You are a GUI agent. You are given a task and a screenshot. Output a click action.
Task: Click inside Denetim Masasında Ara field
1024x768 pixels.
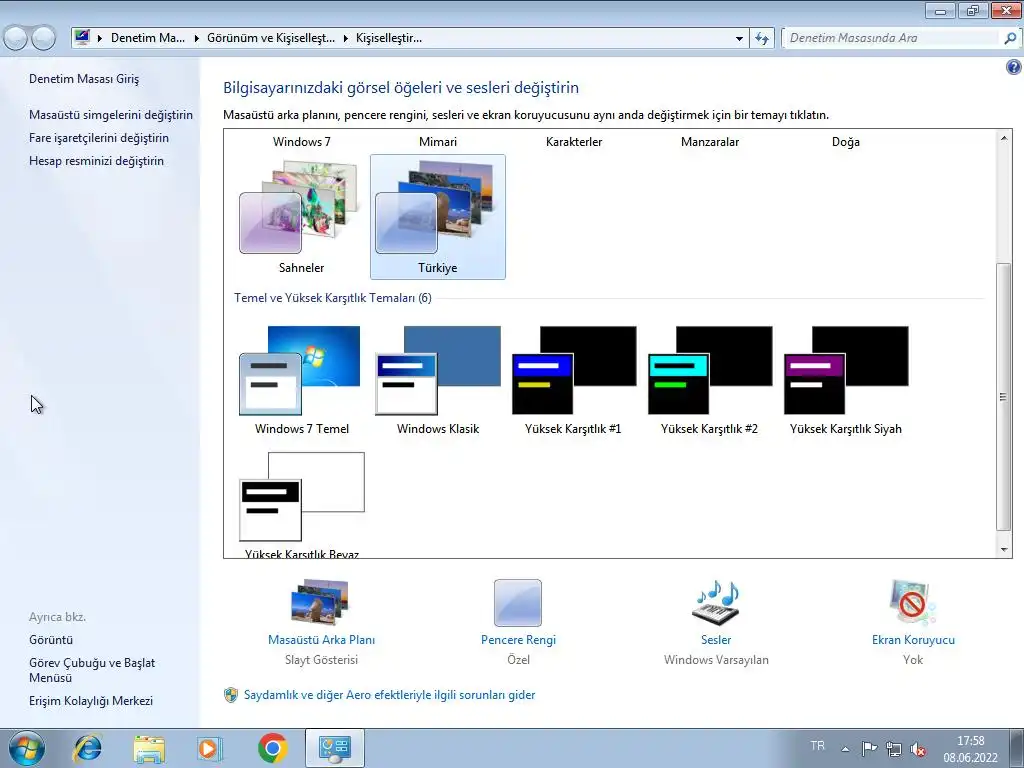[x=891, y=38]
